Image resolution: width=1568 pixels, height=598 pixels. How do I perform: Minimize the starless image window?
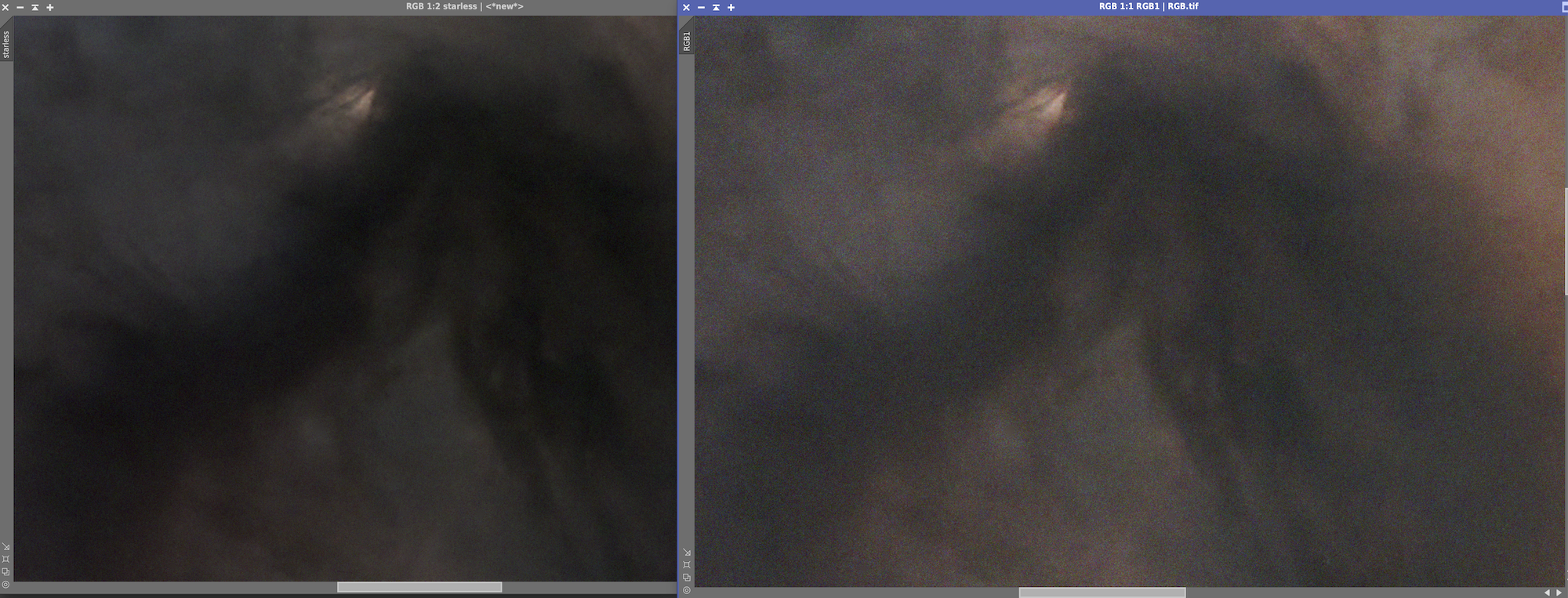click(20, 7)
